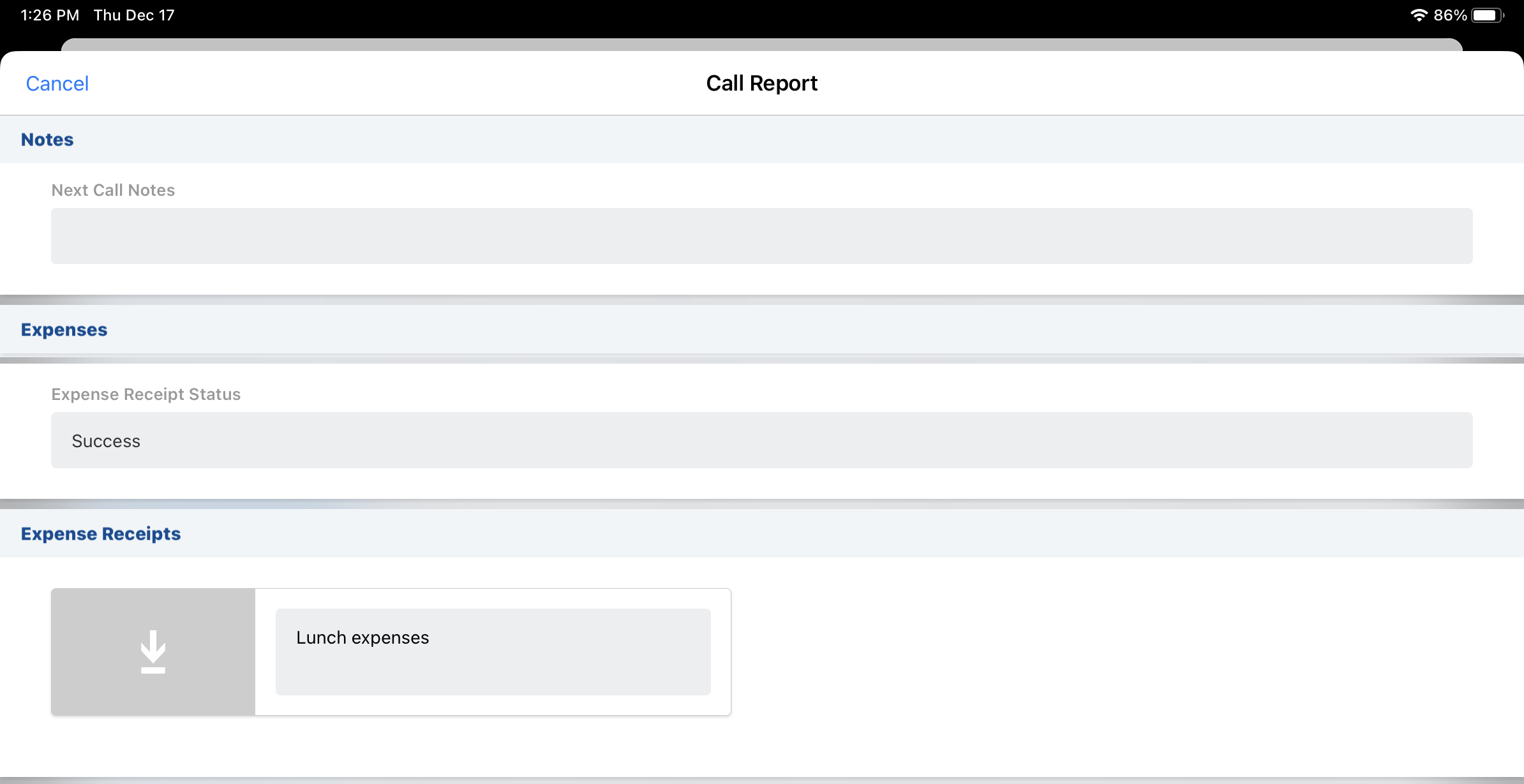1524x784 pixels.
Task: Click the Next Call Notes text field
Action: coord(761,236)
